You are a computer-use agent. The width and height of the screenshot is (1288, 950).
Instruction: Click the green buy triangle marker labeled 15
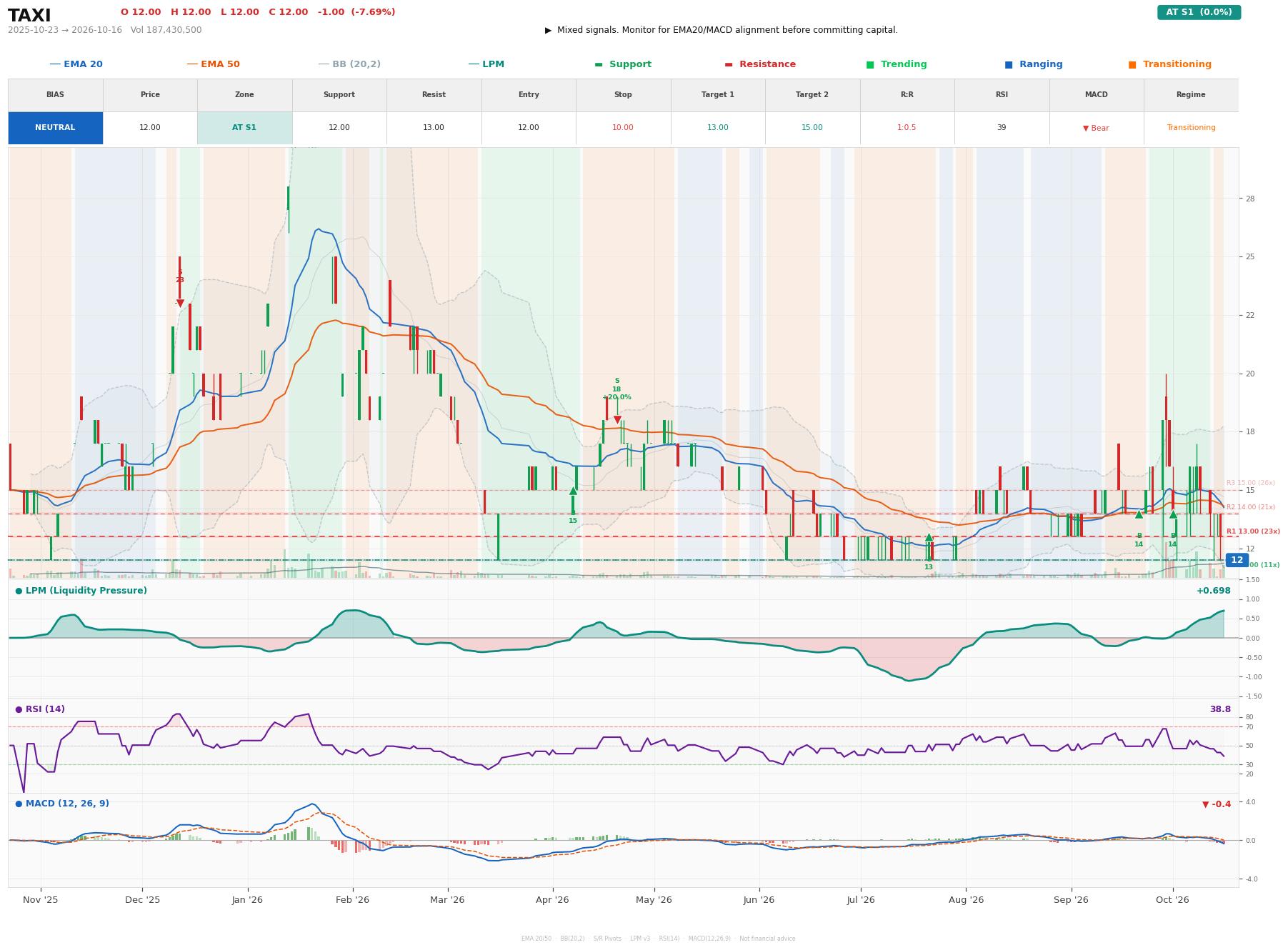(573, 491)
